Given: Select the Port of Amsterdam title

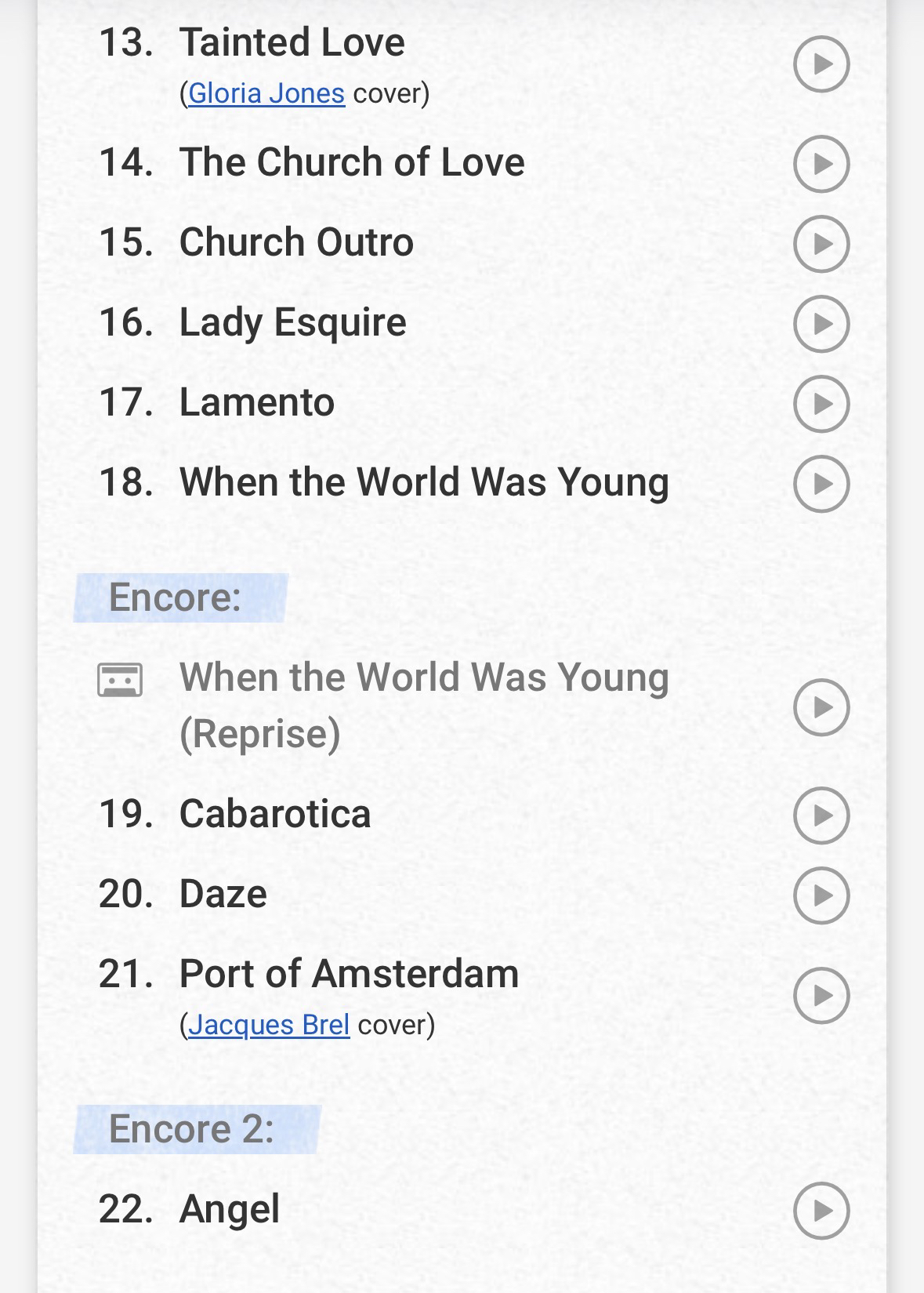Looking at the screenshot, I should pos(349,974).
